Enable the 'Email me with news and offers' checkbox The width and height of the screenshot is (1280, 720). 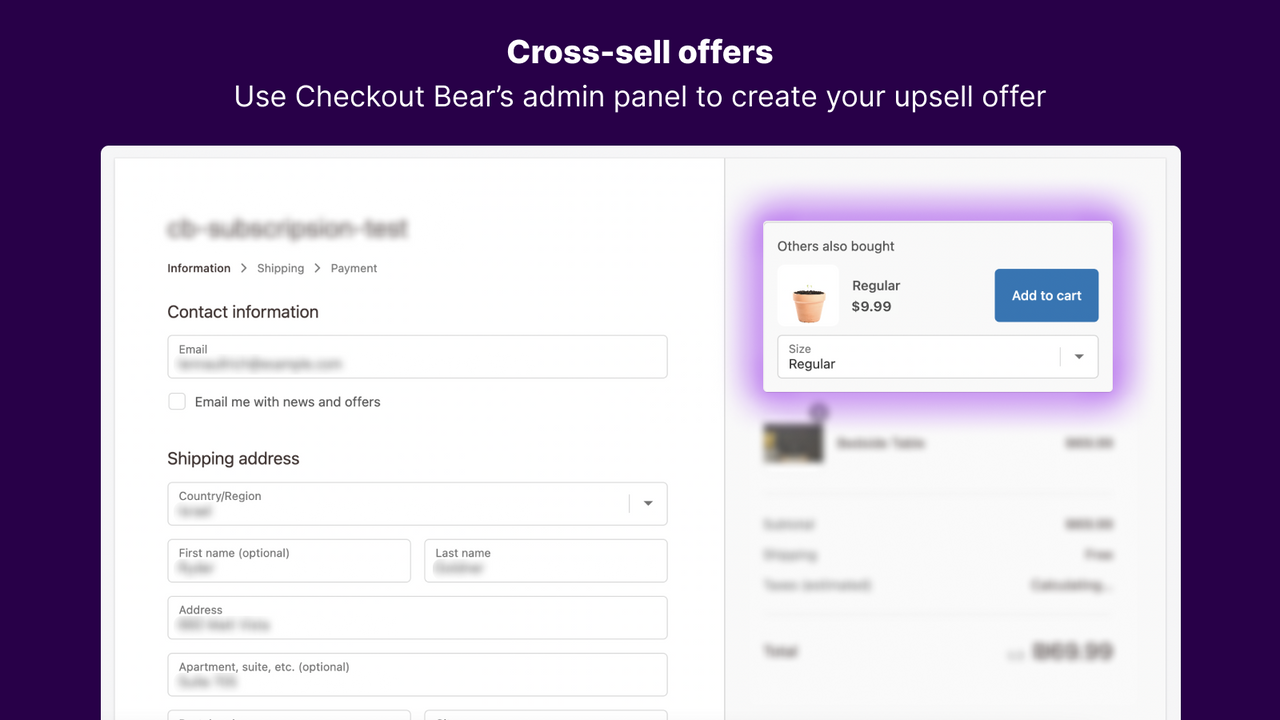(x=177, y=401)
